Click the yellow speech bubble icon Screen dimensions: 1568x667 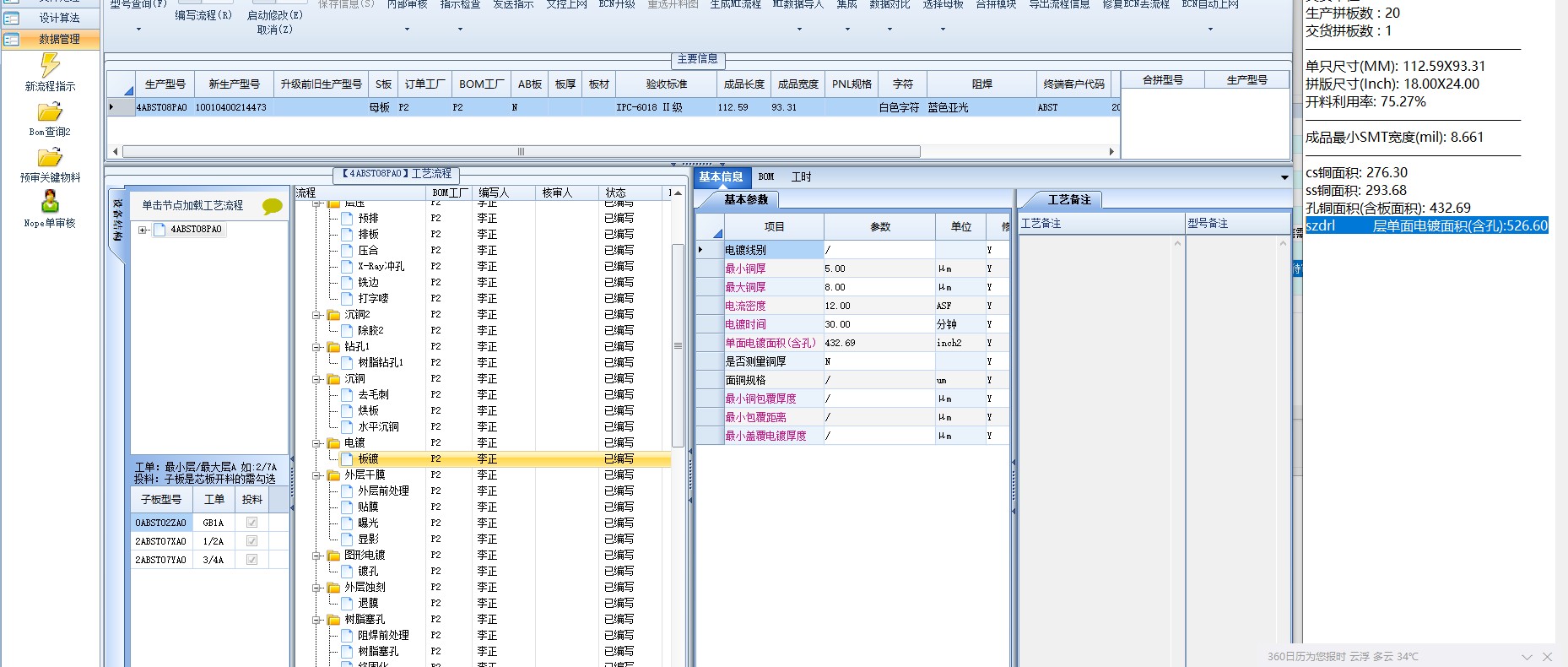[x=272, y=206]
